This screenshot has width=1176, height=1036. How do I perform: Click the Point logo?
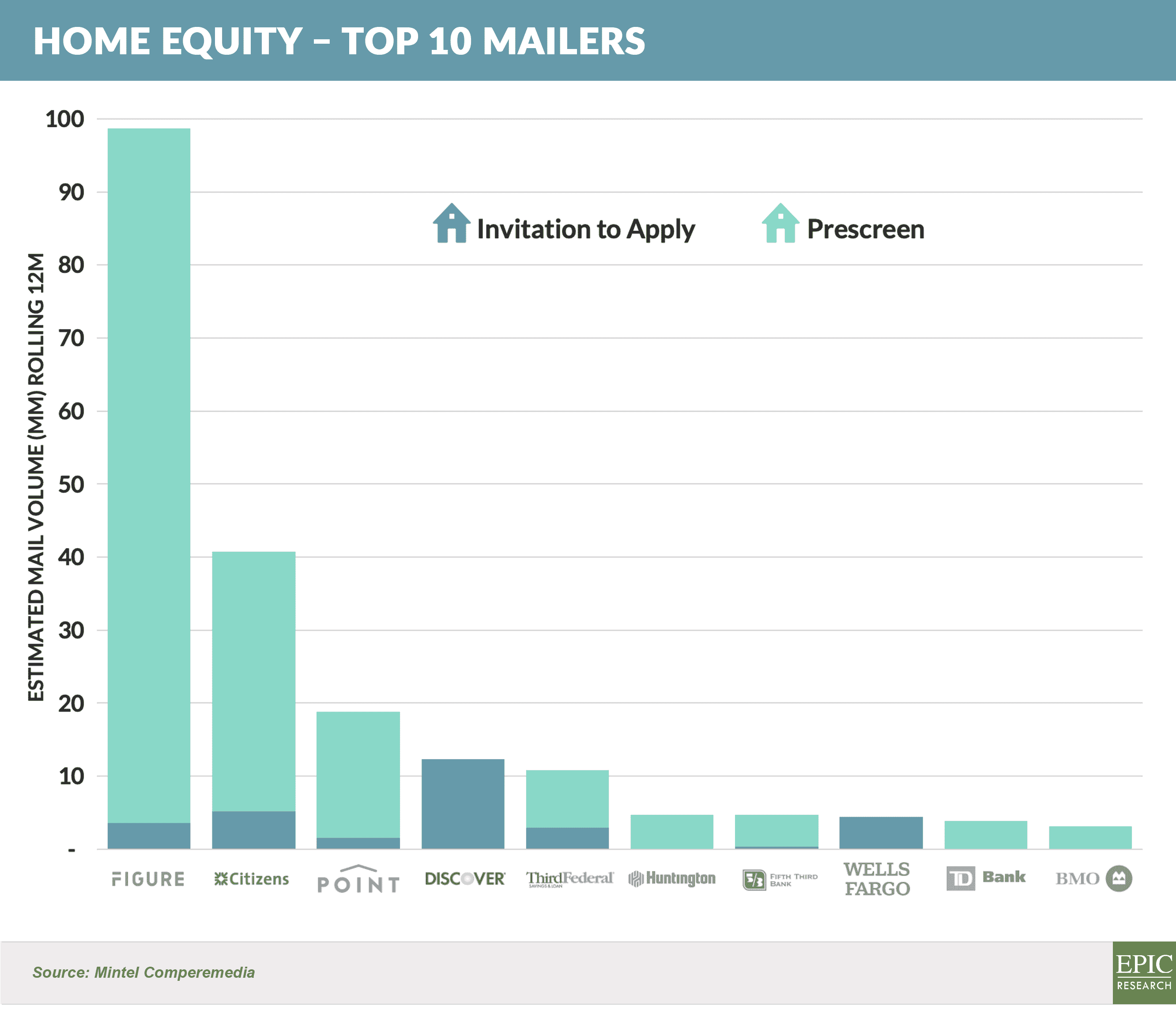coord(358,879)
